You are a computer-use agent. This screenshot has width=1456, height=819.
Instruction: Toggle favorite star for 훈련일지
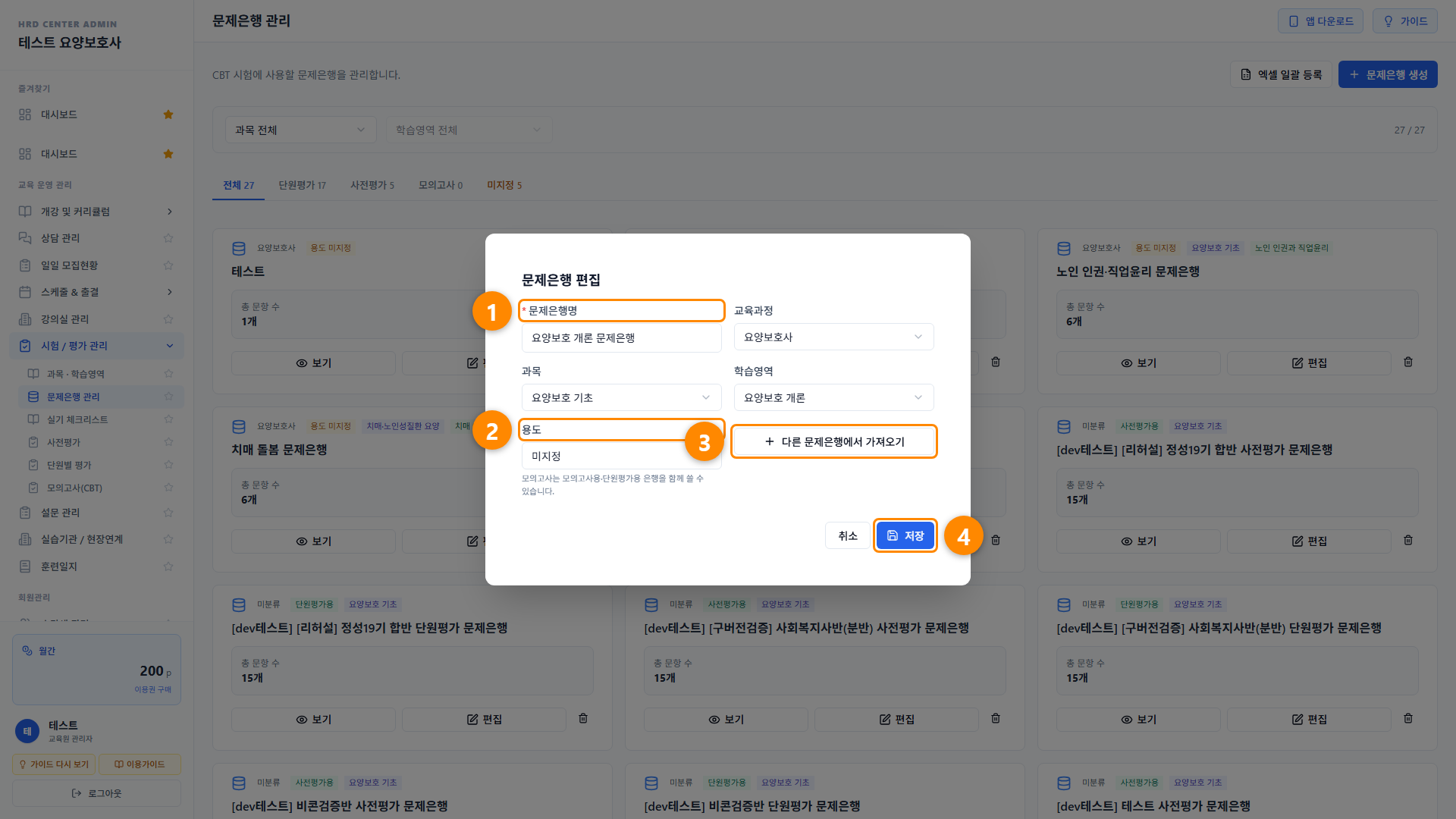click(168, 566)
